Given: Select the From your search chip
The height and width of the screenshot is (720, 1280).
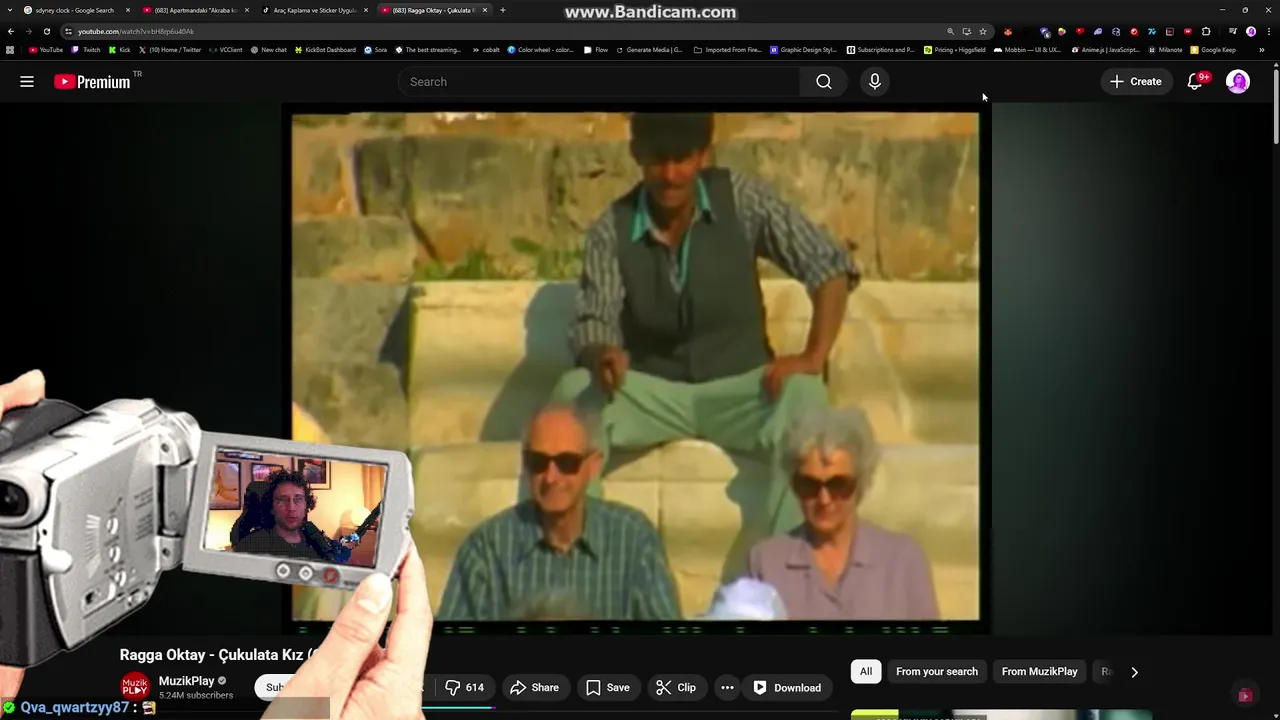Looking at the screenshot, I should (x=937, y=672).
